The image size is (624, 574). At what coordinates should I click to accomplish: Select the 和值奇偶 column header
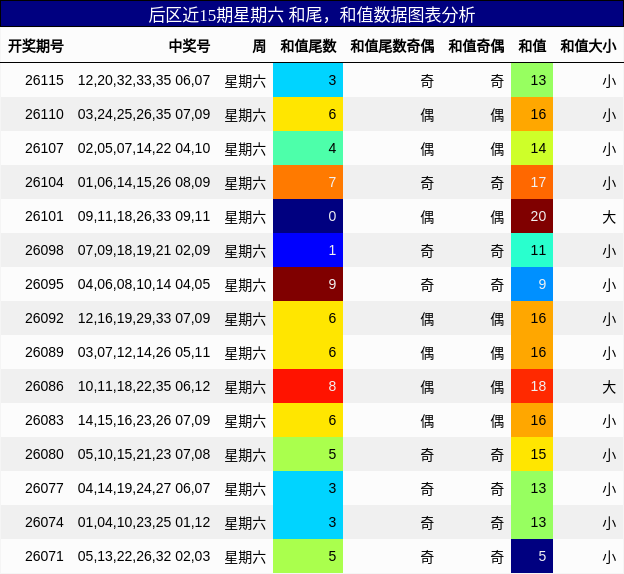point(476,46)
